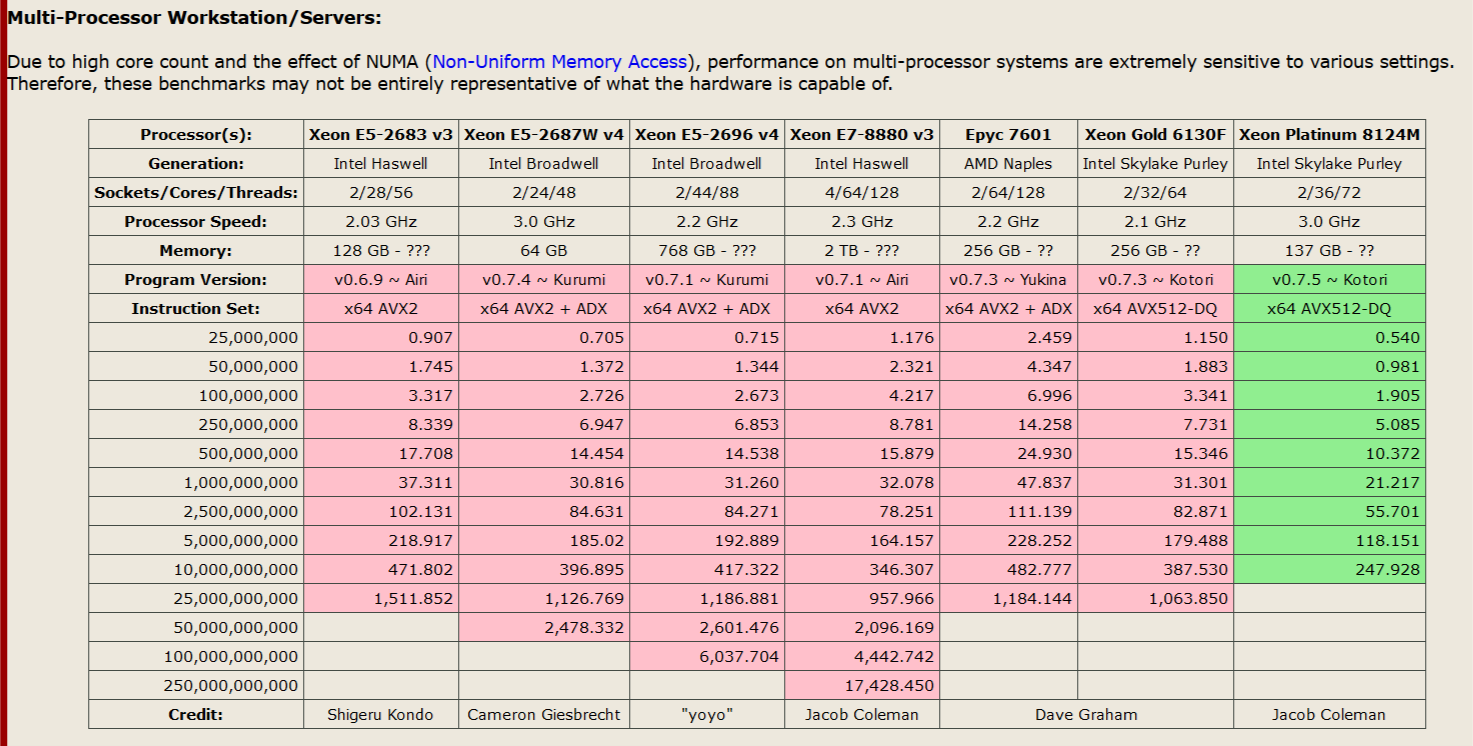Click the Epyc 7601 column header
The image size is (1473, 746).
1008,135
